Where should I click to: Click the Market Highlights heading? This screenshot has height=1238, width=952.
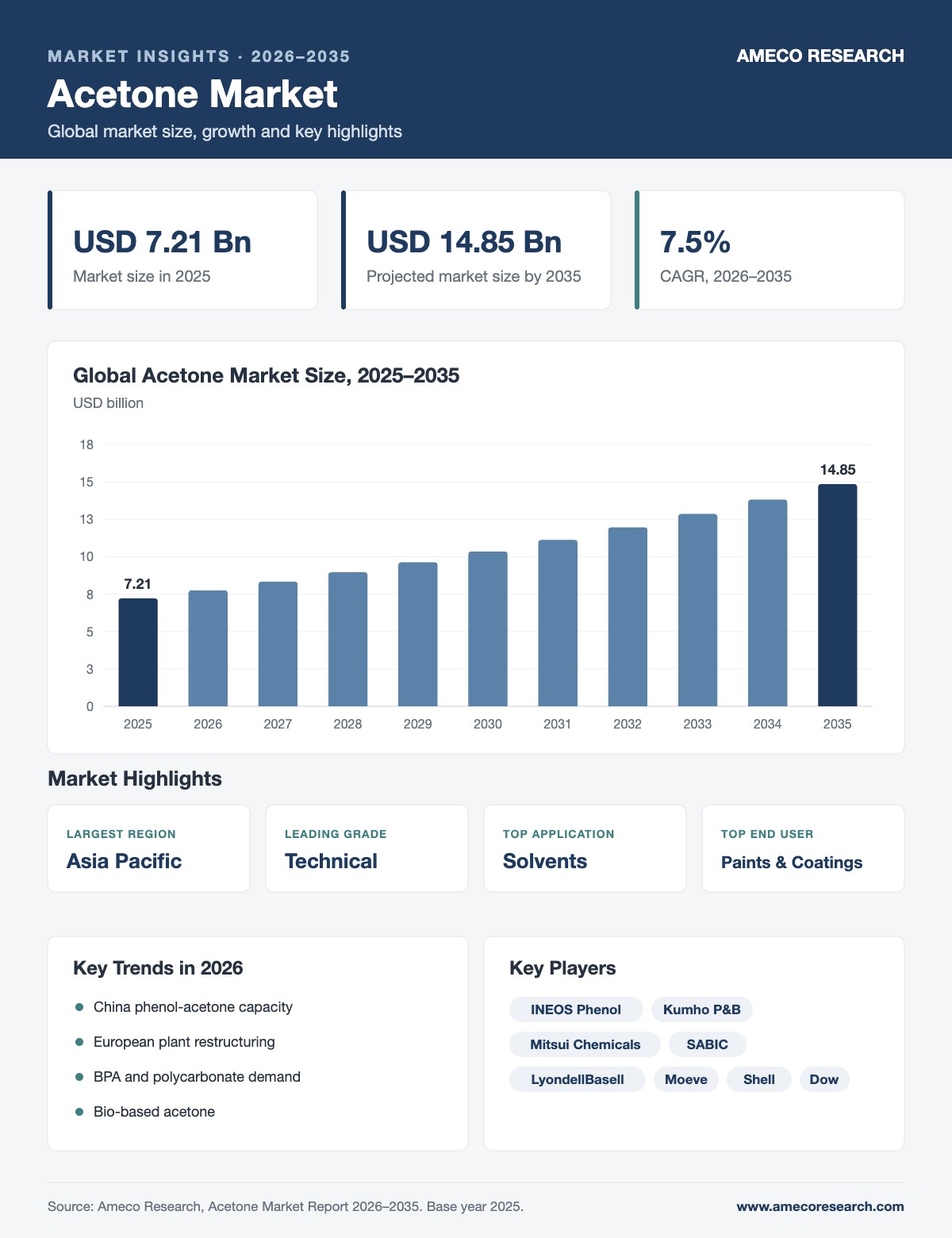(135, 779)
